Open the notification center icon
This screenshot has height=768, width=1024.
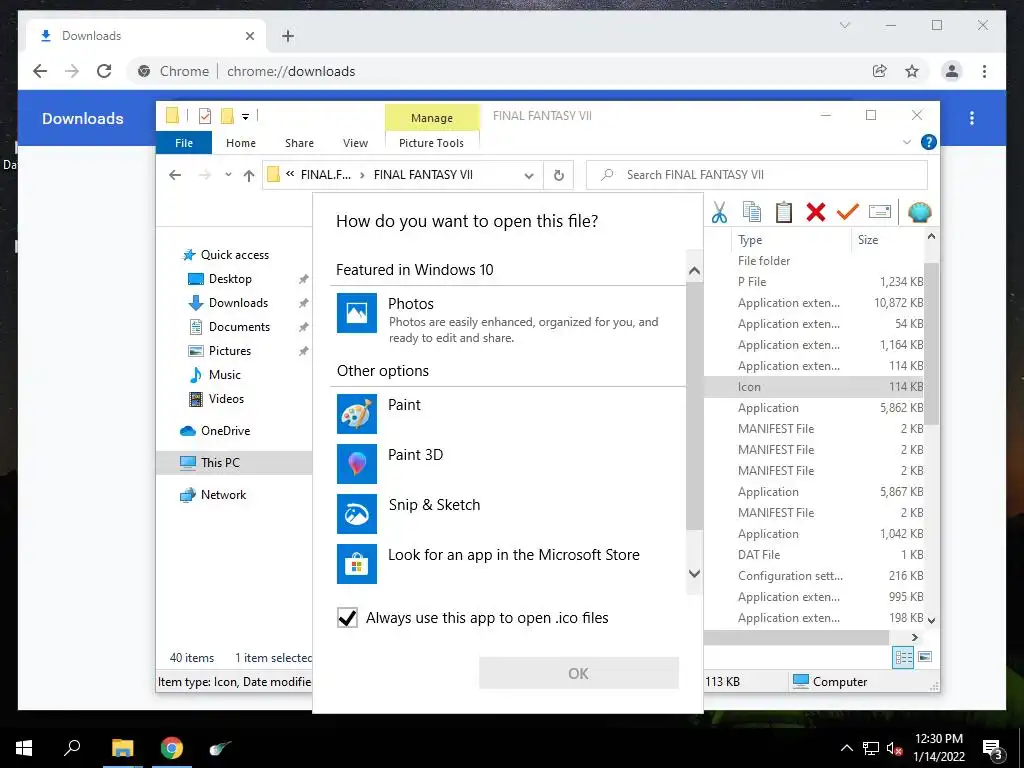[x=993, y=749]
